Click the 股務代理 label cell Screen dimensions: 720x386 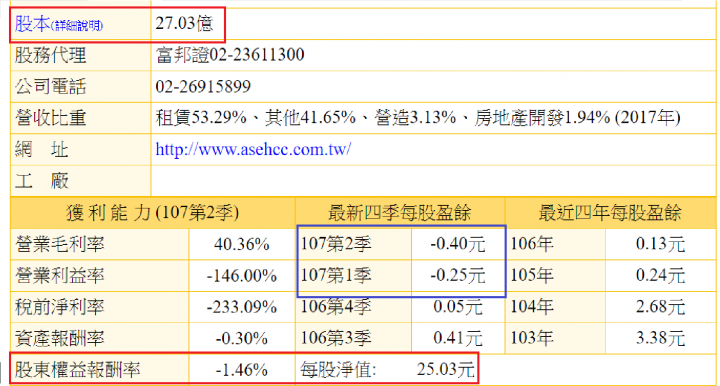[81, 56]
